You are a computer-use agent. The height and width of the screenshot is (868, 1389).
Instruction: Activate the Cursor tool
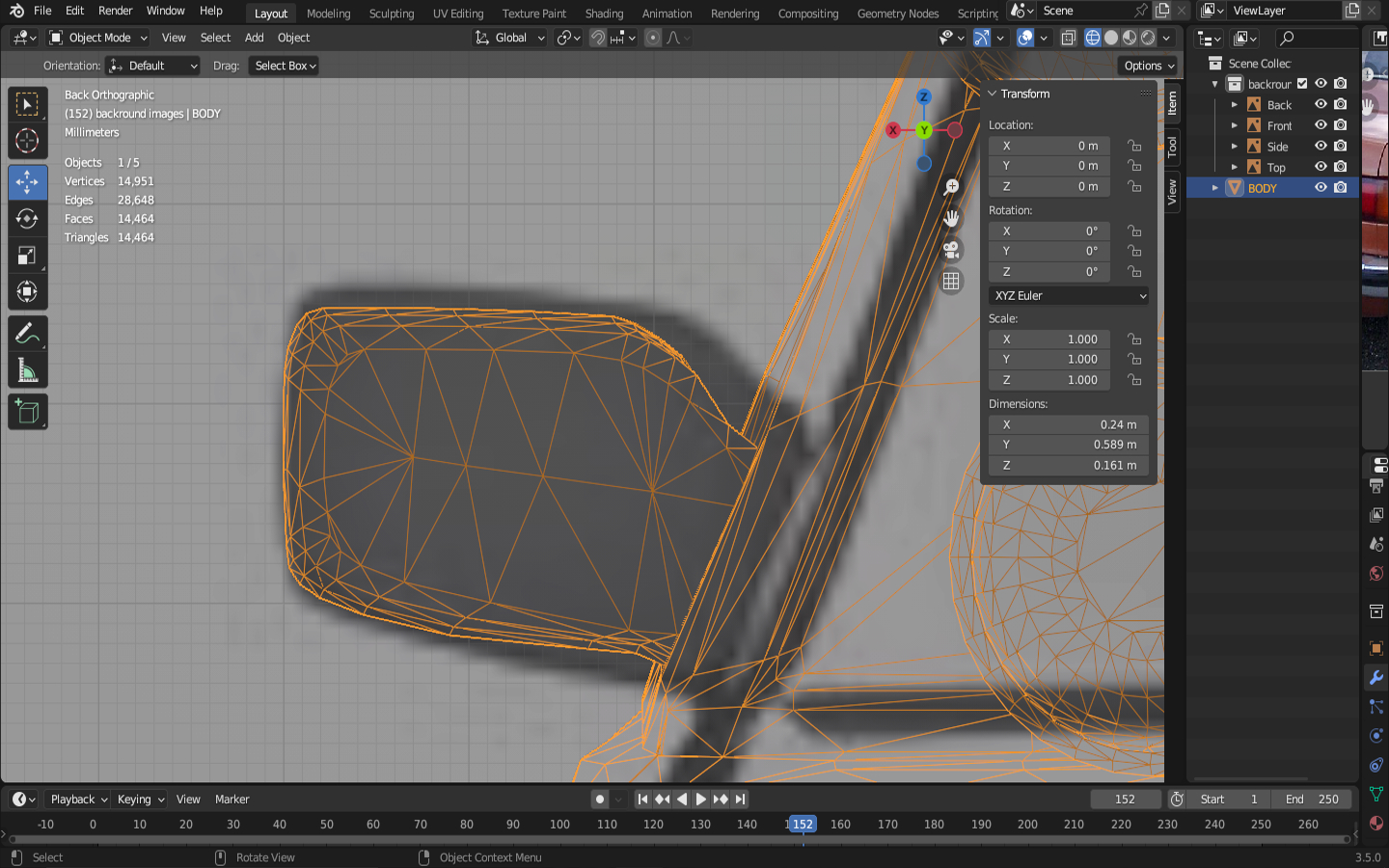(x=27, y=141)
